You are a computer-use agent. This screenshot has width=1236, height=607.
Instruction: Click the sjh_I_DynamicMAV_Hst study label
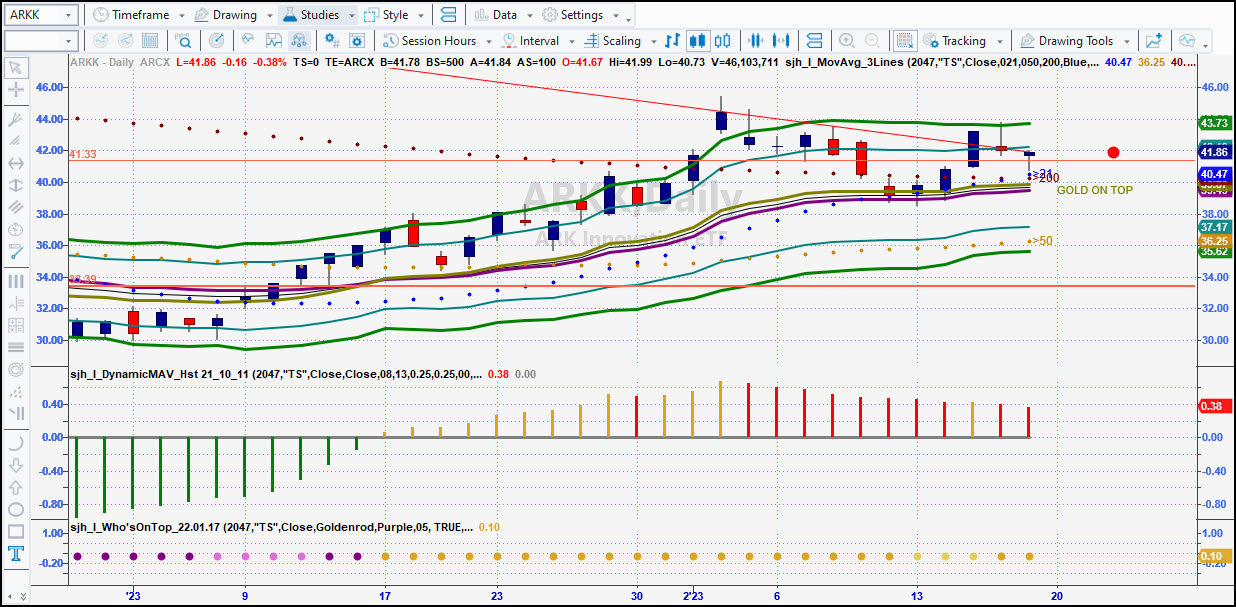[275, 374]
